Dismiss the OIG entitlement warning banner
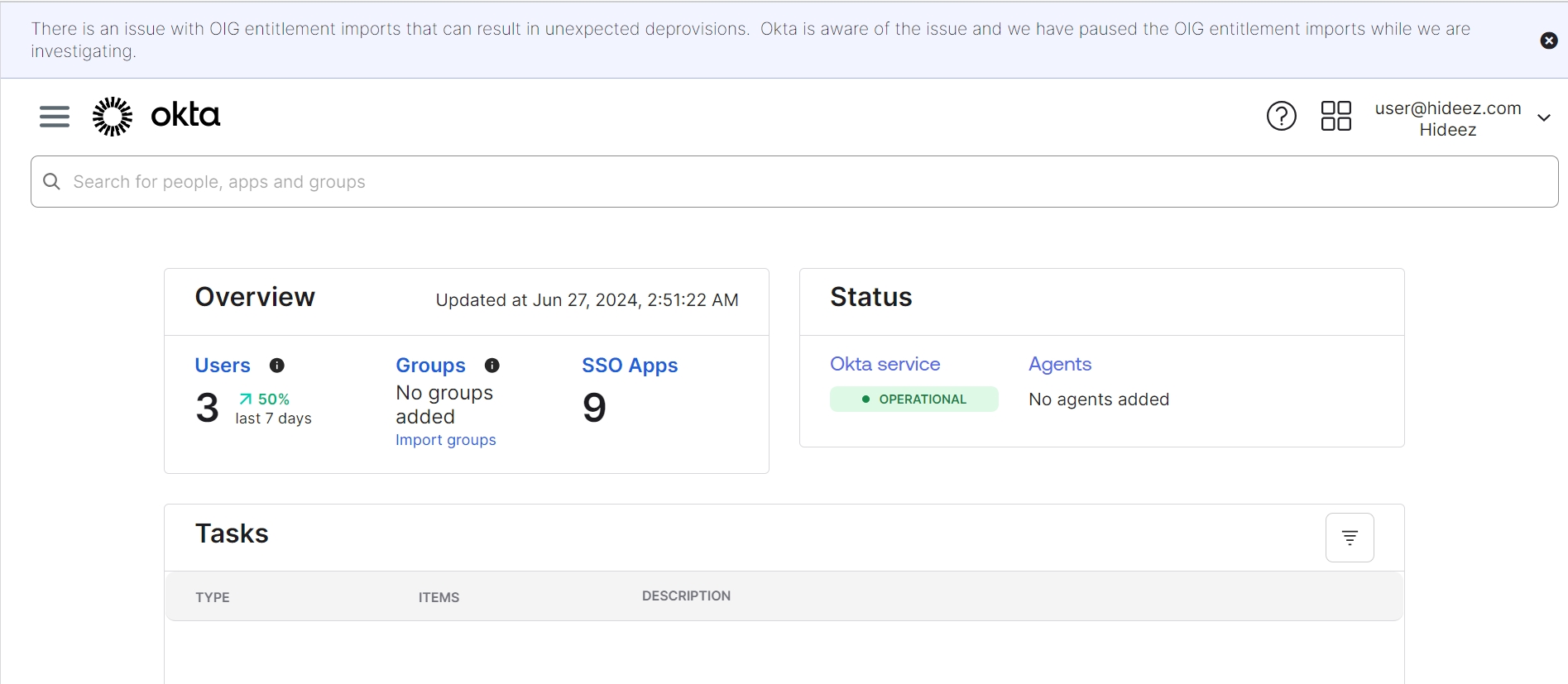 point(1549,41)
